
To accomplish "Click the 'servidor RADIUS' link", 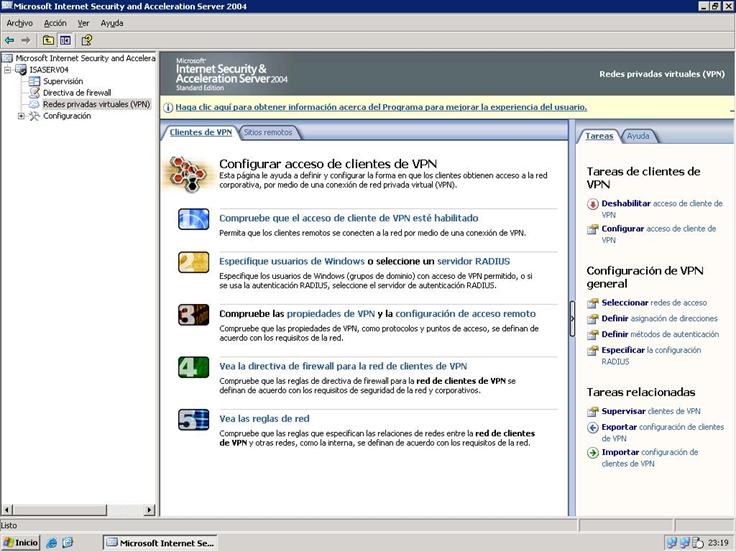I will click(474, 261).
